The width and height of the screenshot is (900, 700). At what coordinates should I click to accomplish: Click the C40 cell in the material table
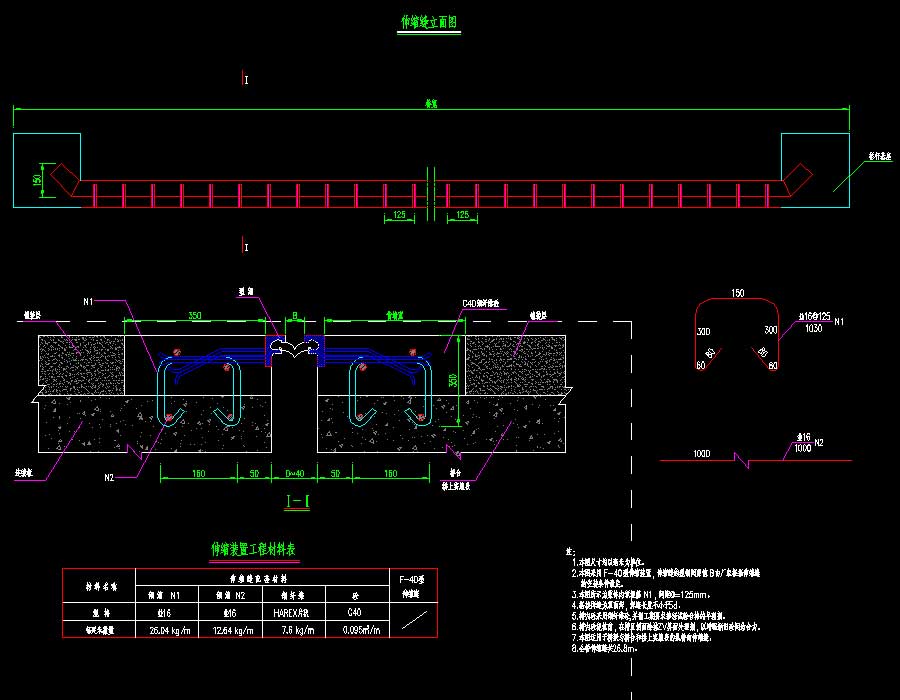pyautogui.click(x=354, y=610)
